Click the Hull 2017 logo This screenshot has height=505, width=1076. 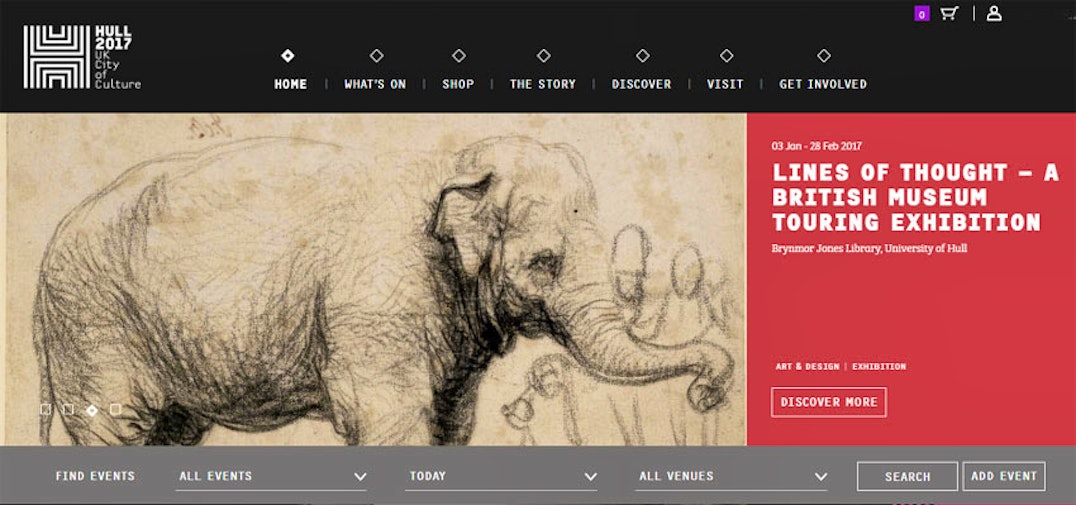82,57
